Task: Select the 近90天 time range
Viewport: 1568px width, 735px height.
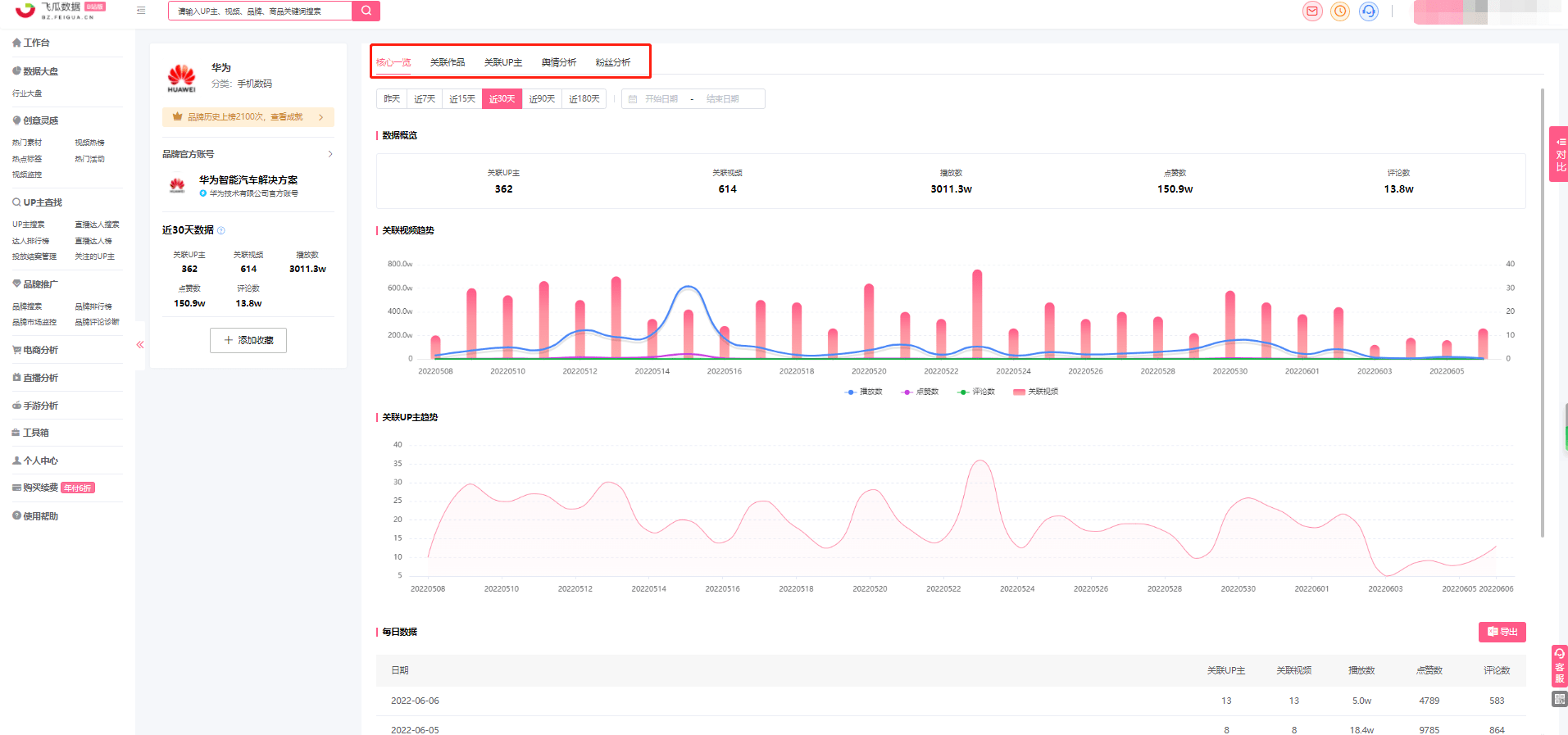Action: (x=542, y=99)
